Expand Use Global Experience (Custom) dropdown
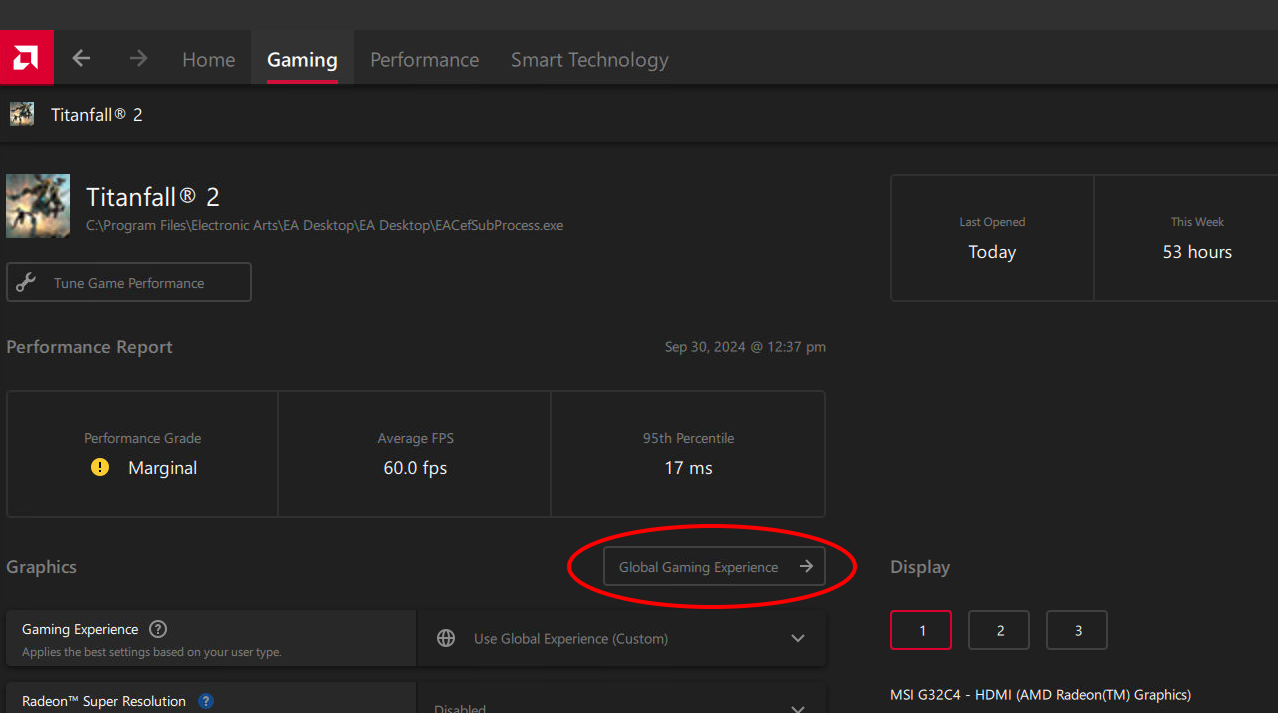 pos(622,638)
